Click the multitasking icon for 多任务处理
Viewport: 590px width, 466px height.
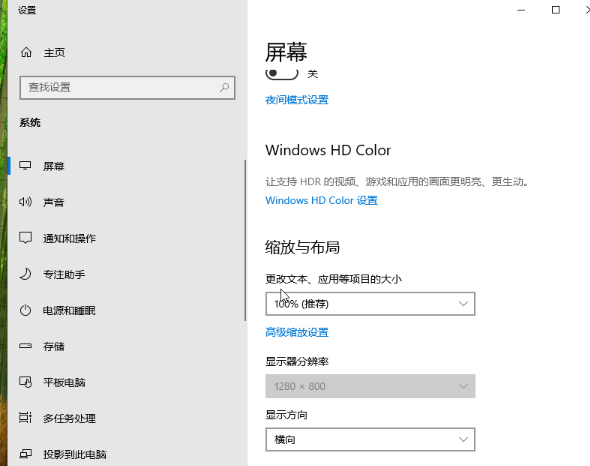tap(25, 418)
